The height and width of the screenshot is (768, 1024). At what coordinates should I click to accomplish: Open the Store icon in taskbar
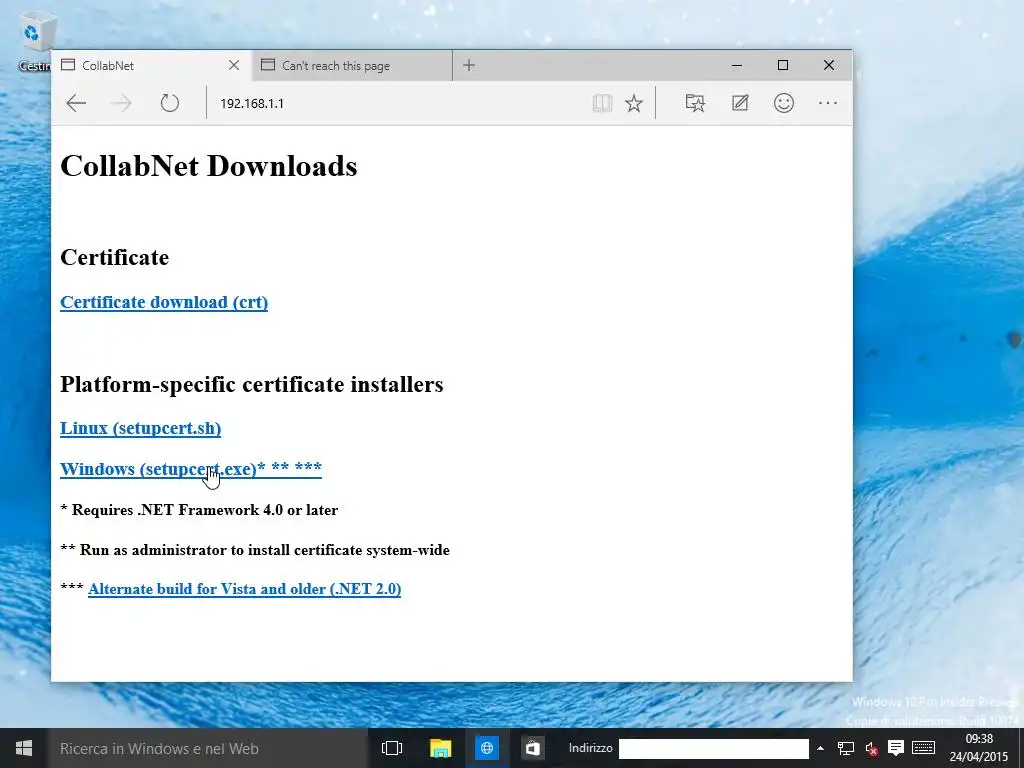[533, 748]
